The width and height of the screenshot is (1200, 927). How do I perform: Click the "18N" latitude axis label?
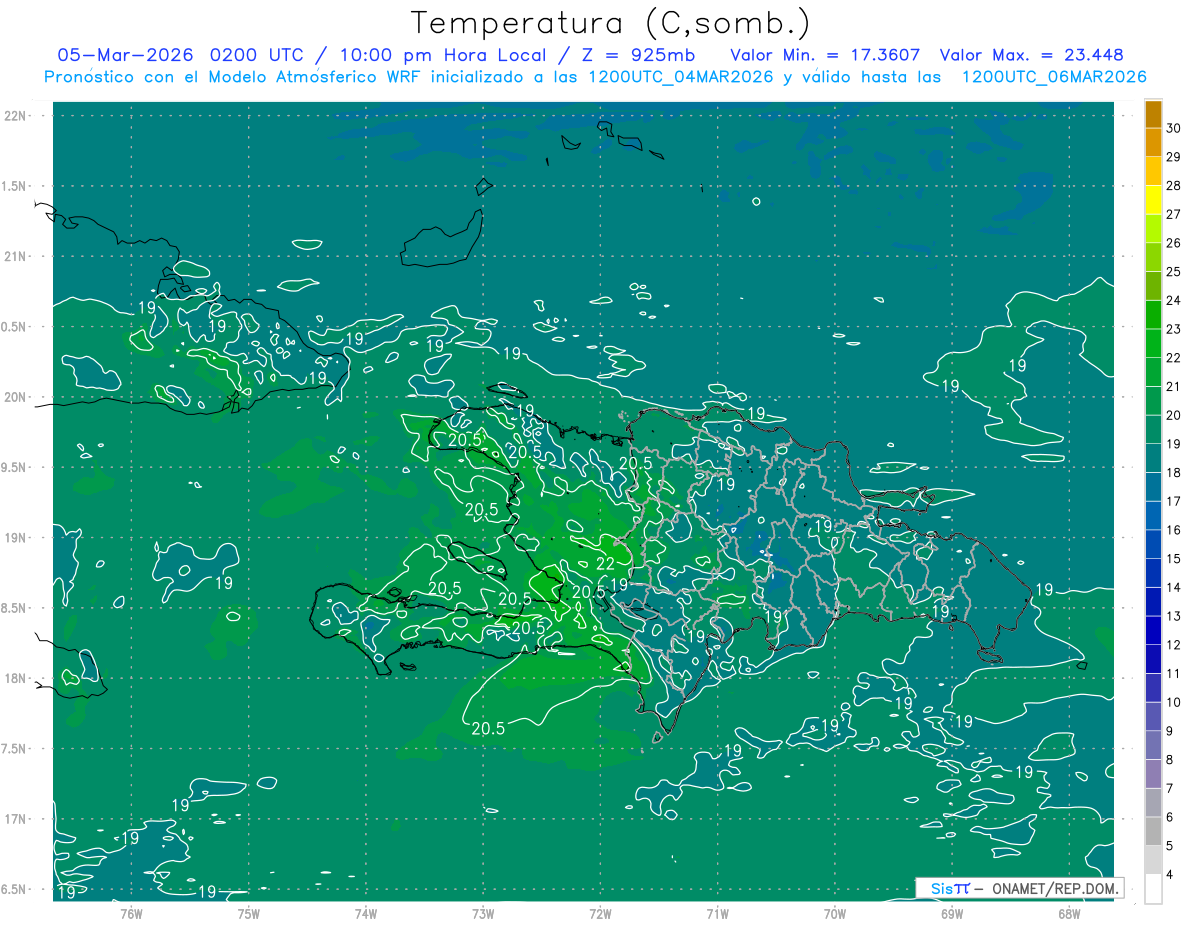point(16,678)
